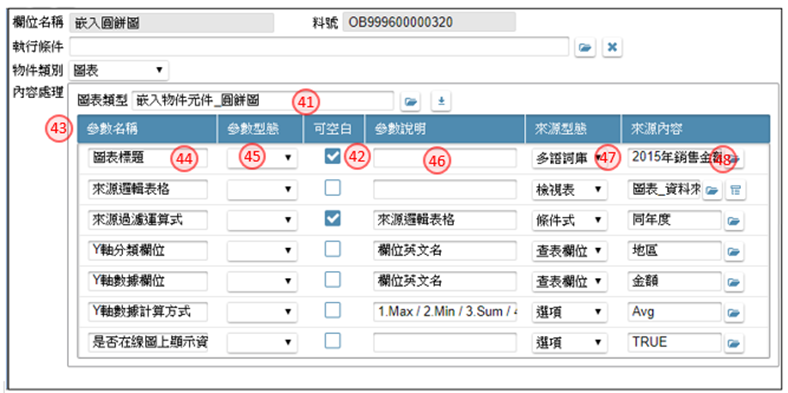The height and width of the screenshot is (393, 788).
Task: Open folder icon in Y軸數據欄位 row
Action: click(734, 282)
